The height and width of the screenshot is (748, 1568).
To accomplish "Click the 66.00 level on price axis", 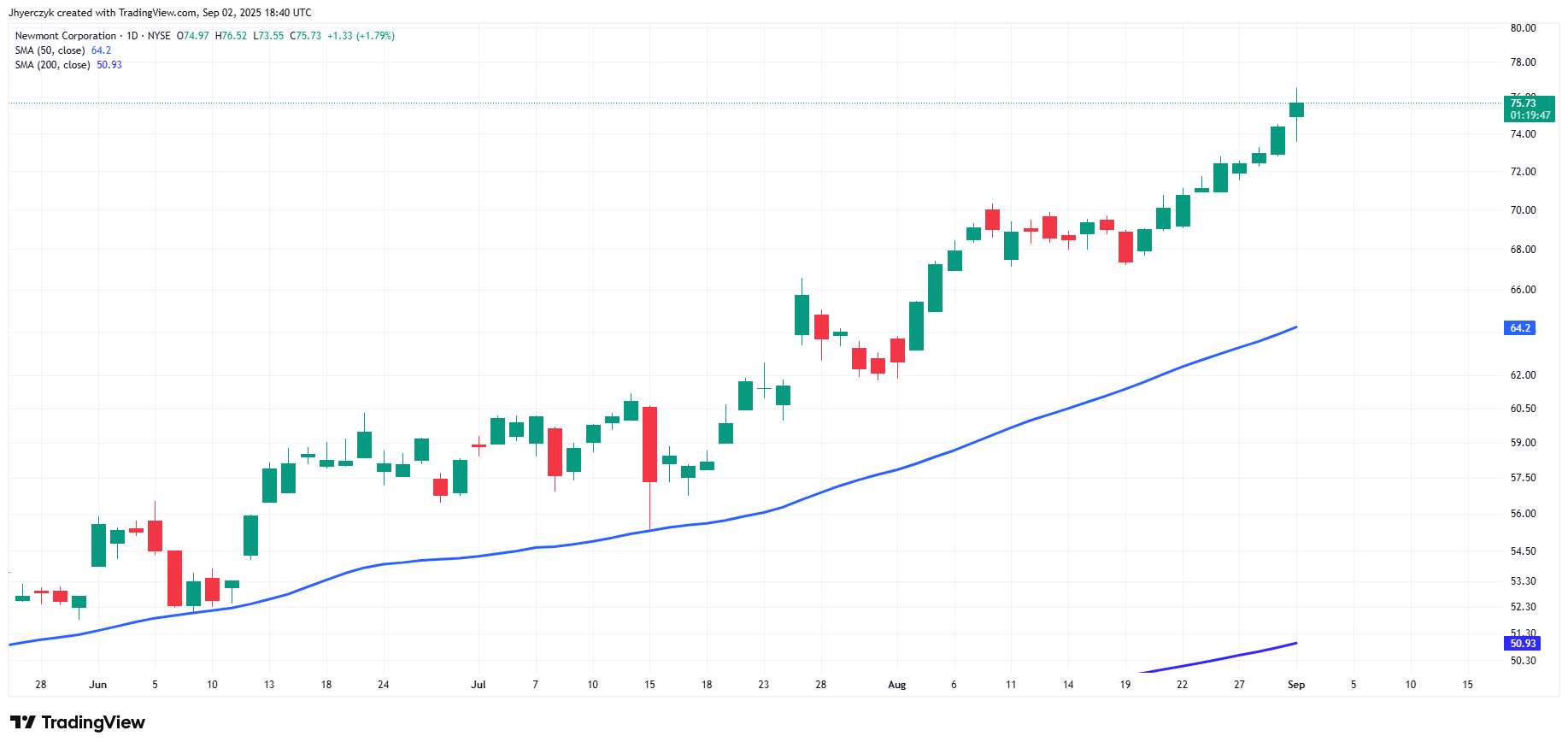I will point(1523,290).
